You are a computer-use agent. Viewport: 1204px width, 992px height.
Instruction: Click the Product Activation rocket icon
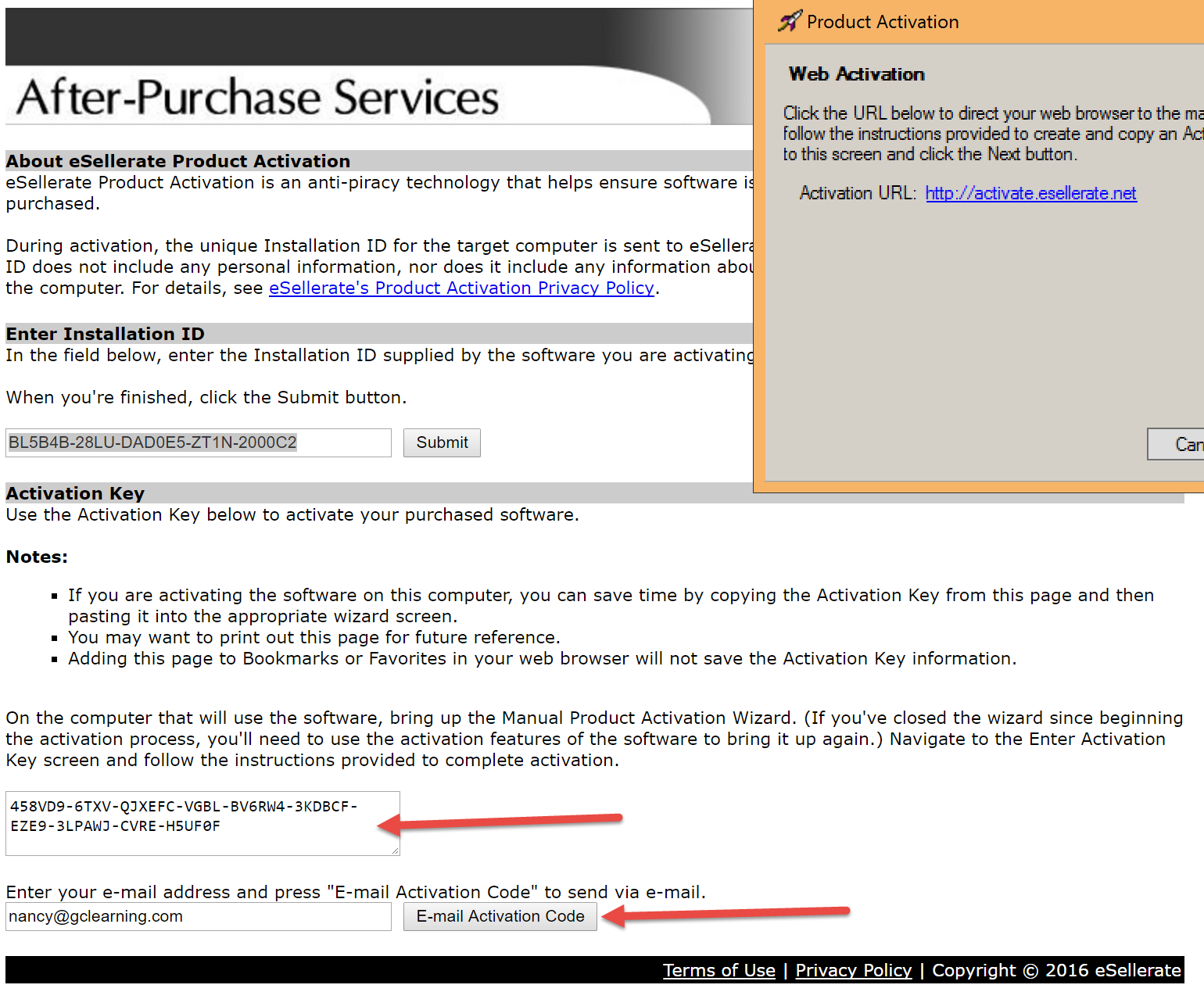(x=790, y=21)
